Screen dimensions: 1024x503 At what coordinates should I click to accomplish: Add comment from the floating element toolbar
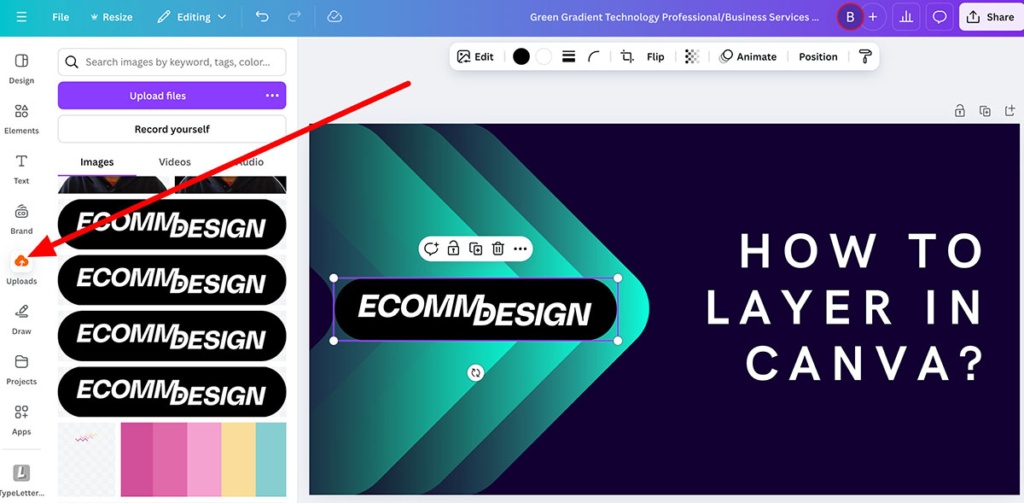431,249
